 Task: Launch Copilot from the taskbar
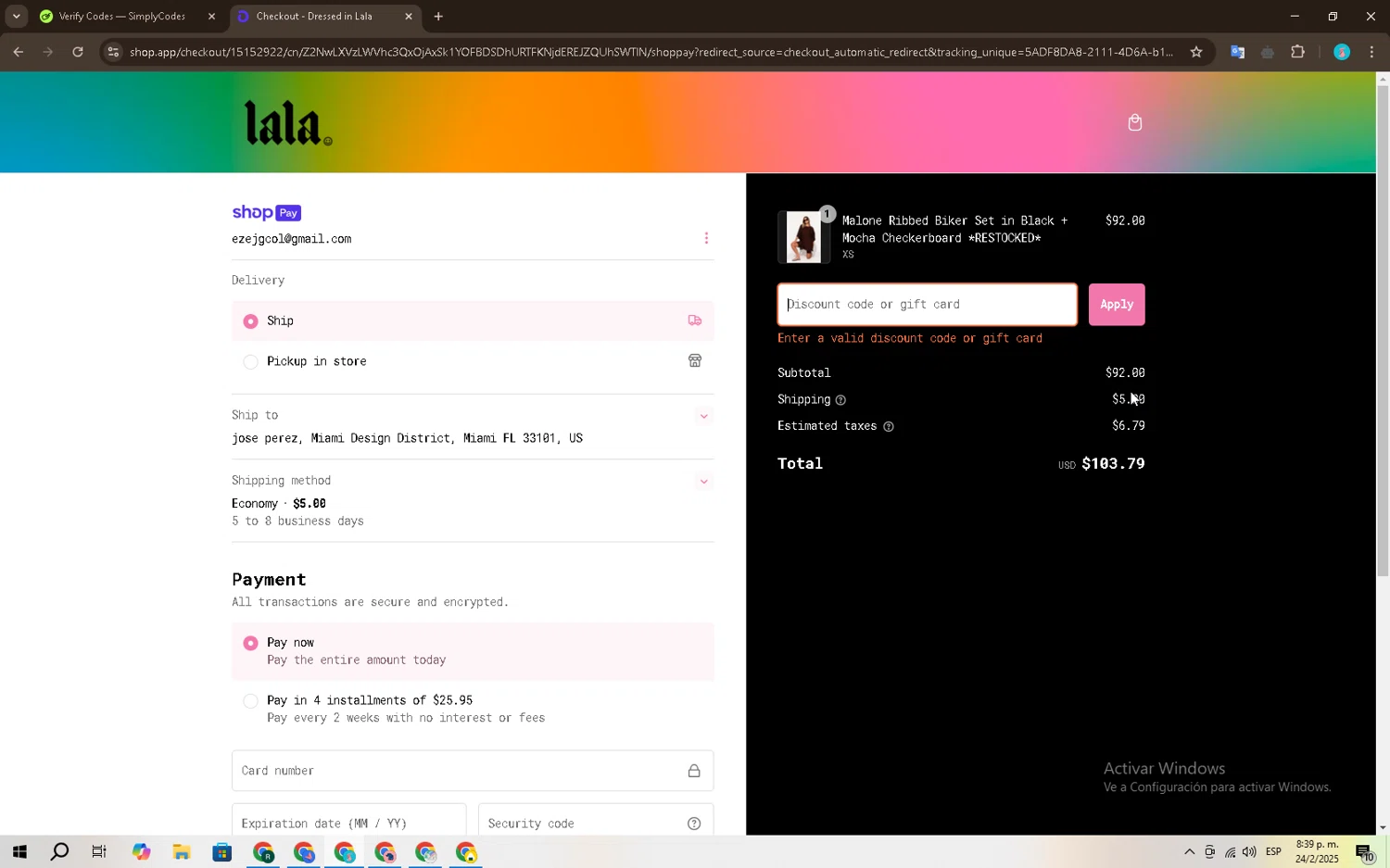141,852
